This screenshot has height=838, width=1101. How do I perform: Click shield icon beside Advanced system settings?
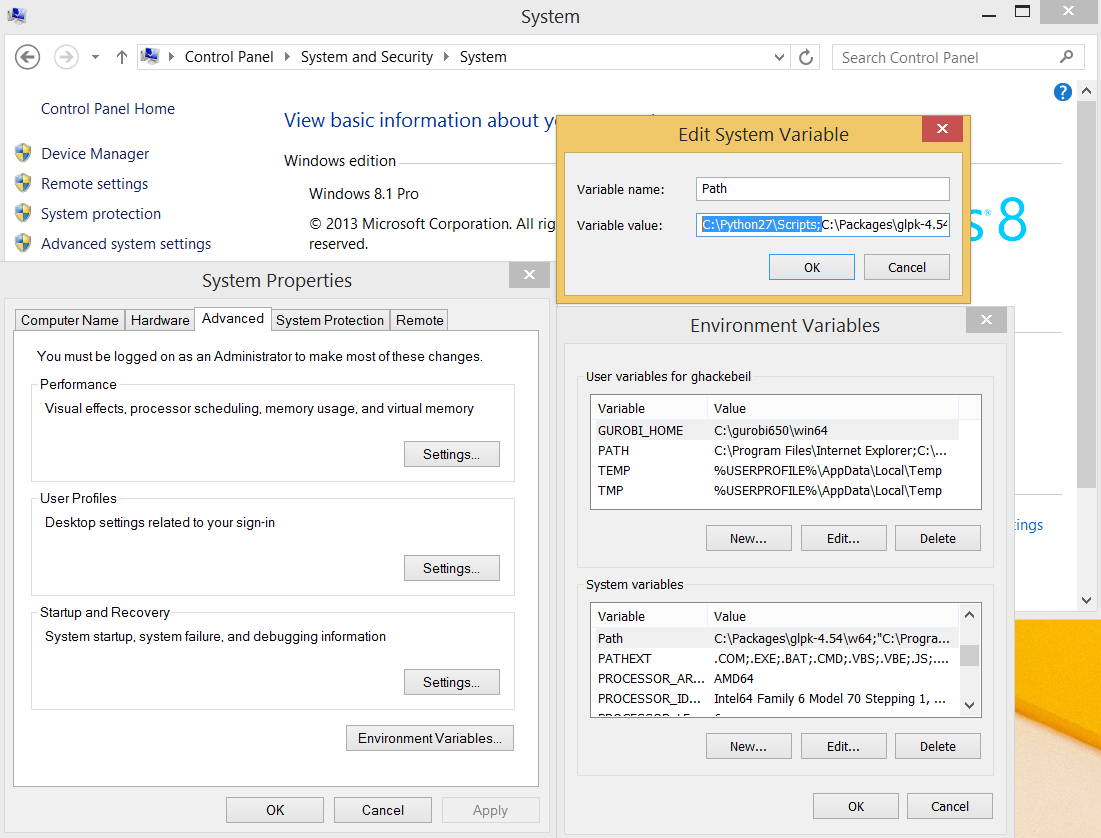tap(23, 243)
